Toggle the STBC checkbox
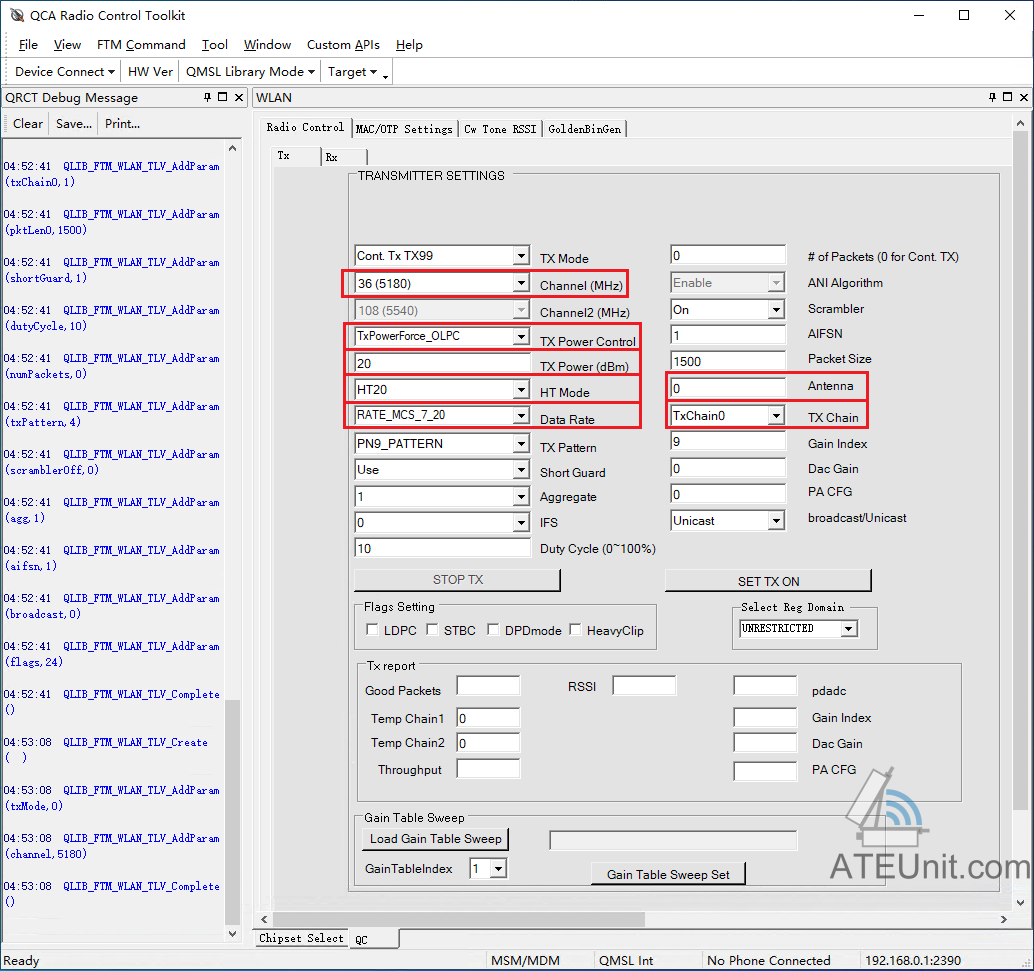The image size is (1034, 971). tap(433, 630)
